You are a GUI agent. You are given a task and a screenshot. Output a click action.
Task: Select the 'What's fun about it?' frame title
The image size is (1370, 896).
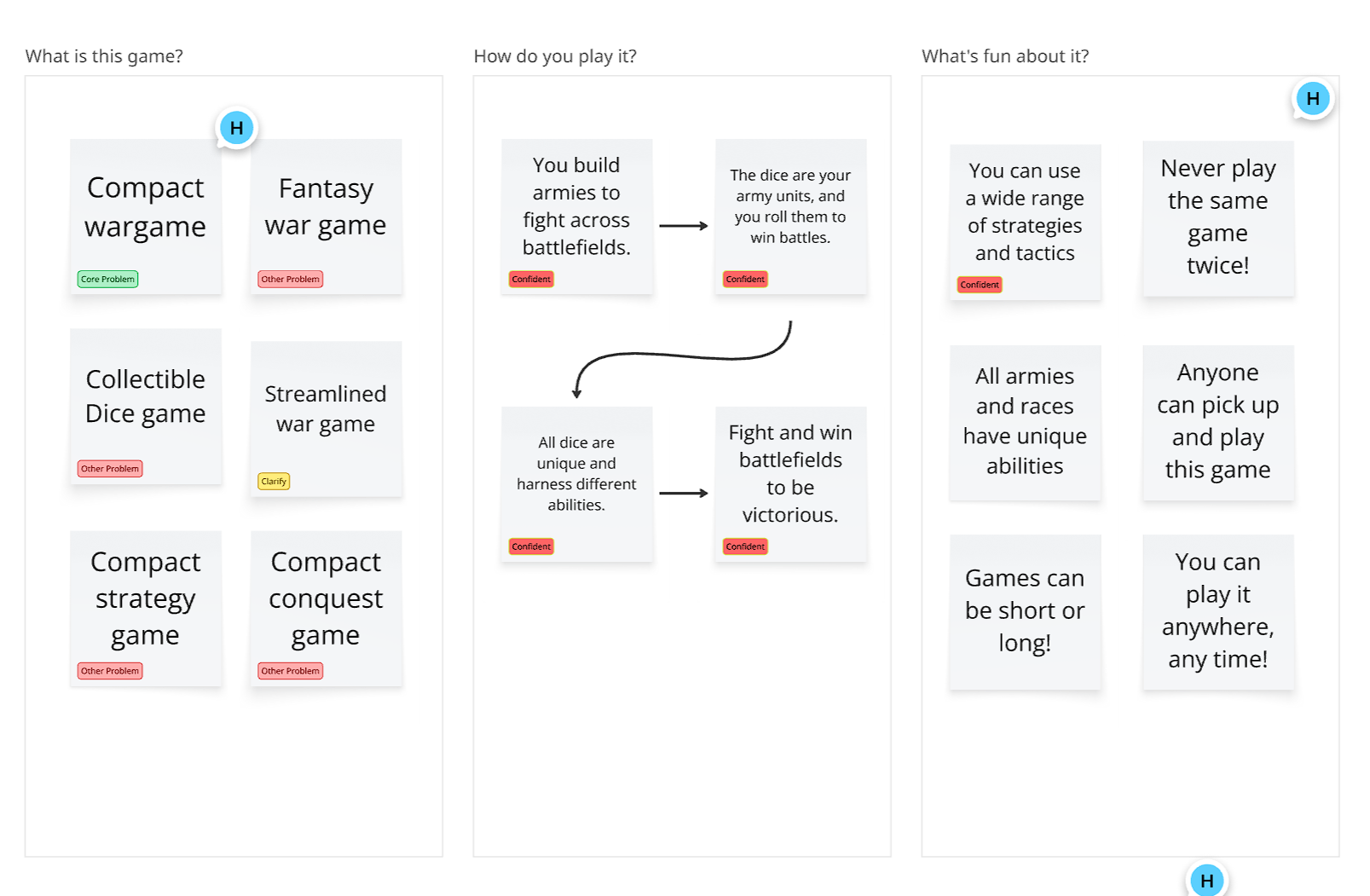point(1005,56)
